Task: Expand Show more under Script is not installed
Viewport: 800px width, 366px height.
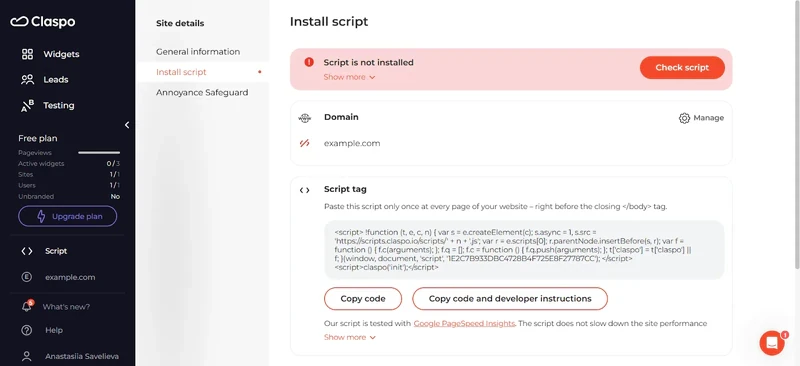Action: coord(349,77)
